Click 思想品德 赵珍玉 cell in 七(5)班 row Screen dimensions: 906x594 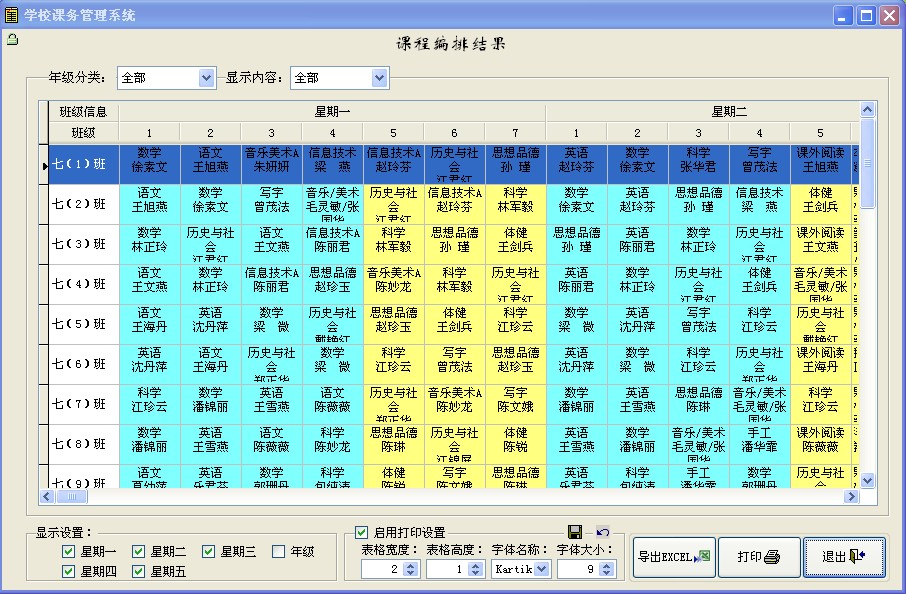[x=393, y=324]
